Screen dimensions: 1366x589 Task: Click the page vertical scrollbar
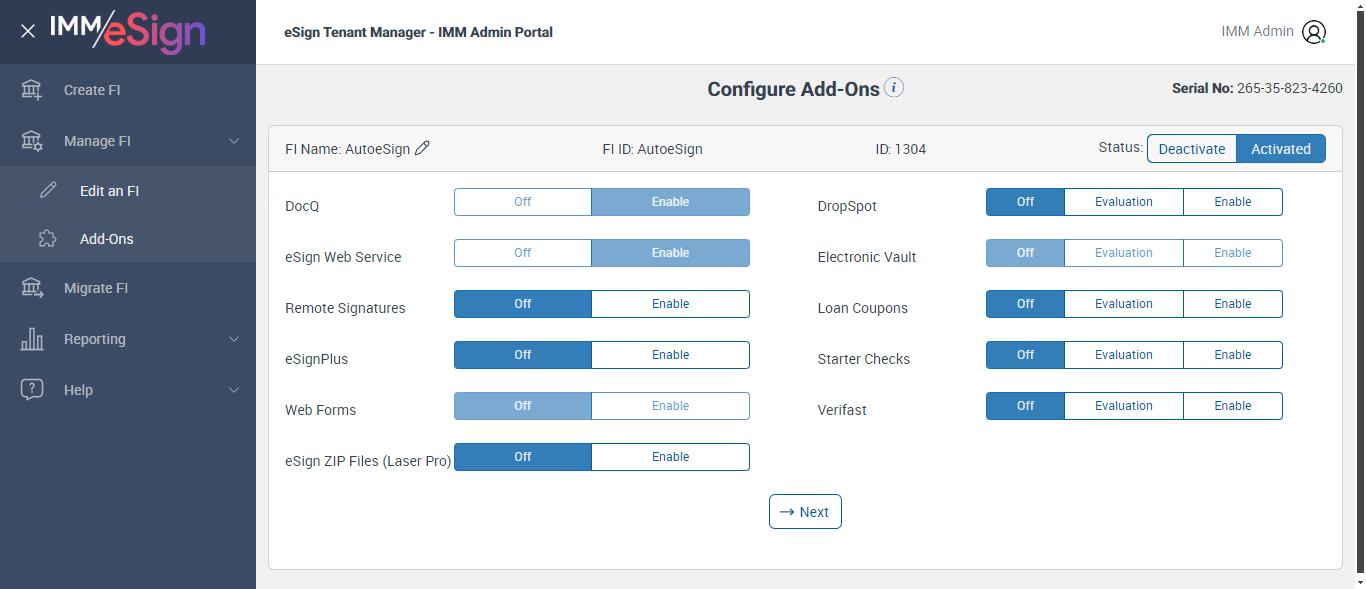pyautogui.click(x=1359, y=300)
